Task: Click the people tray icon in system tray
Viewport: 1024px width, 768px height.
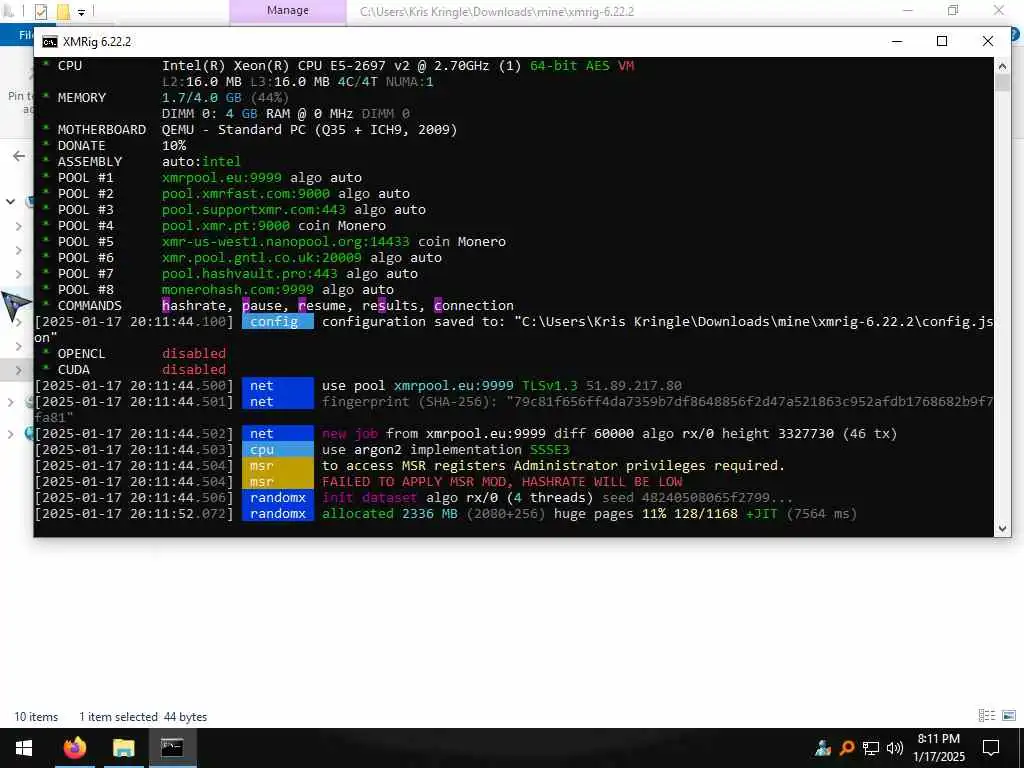Action: [823, 748]
